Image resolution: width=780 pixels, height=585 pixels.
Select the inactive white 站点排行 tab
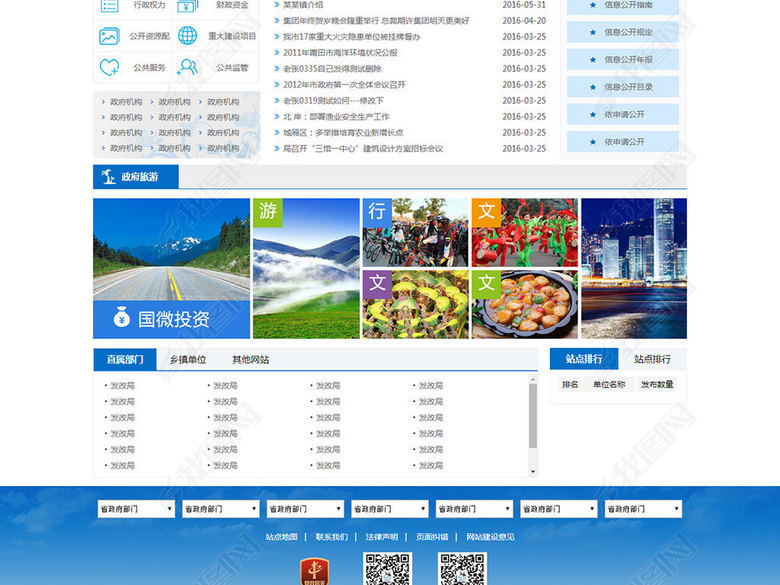[652, 359]
